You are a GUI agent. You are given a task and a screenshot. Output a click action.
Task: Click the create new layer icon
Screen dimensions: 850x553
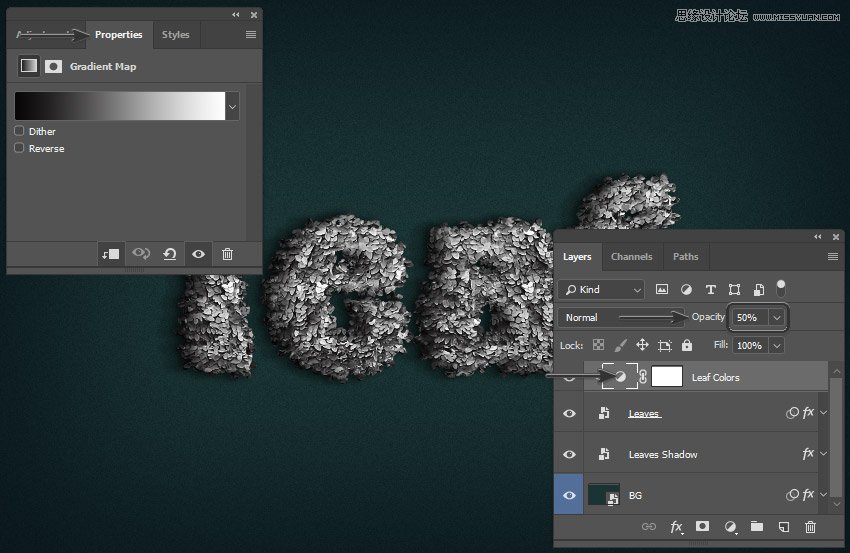coord(784,526)
